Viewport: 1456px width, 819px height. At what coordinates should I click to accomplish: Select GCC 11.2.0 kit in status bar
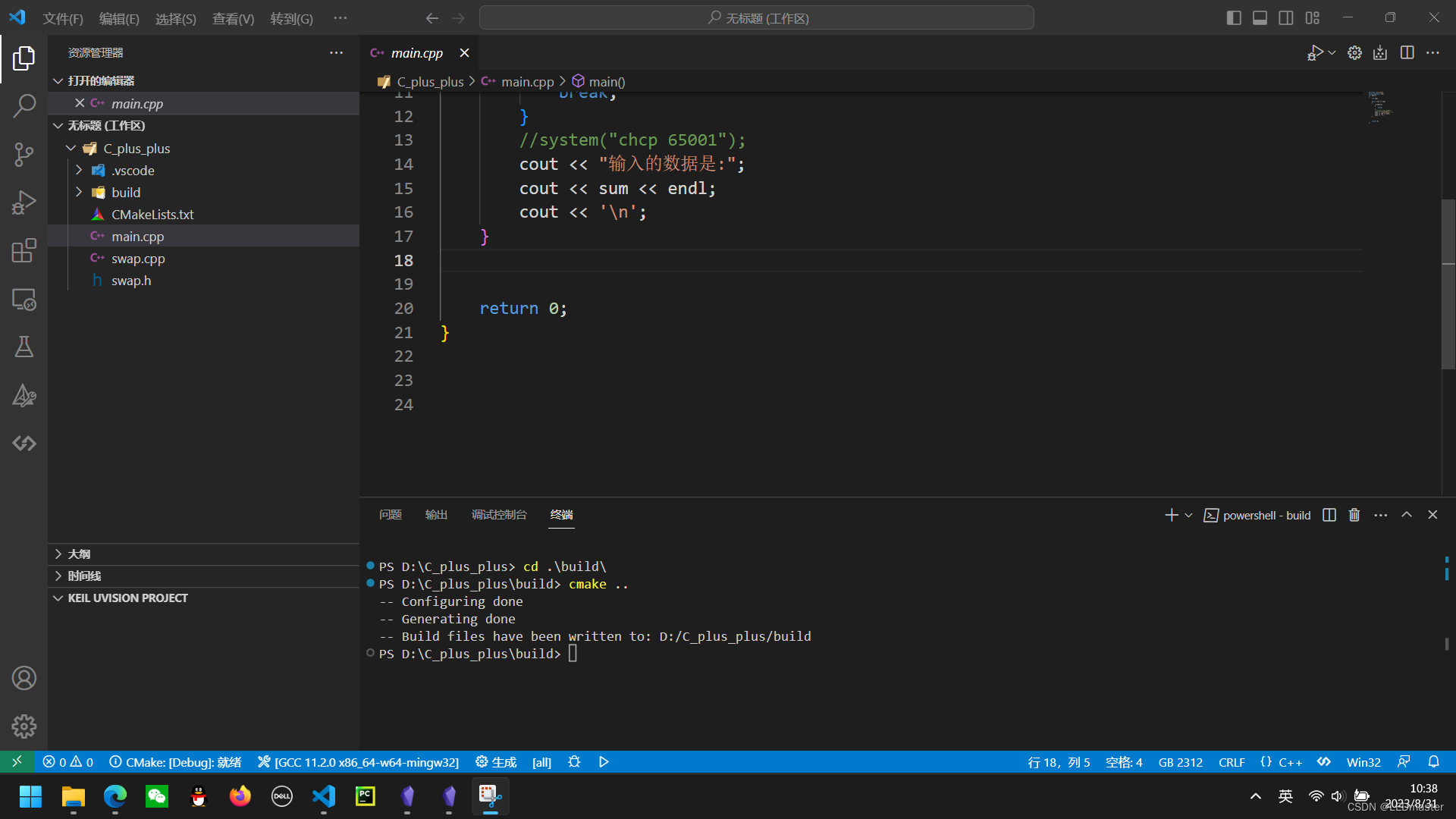coord(358,762)
